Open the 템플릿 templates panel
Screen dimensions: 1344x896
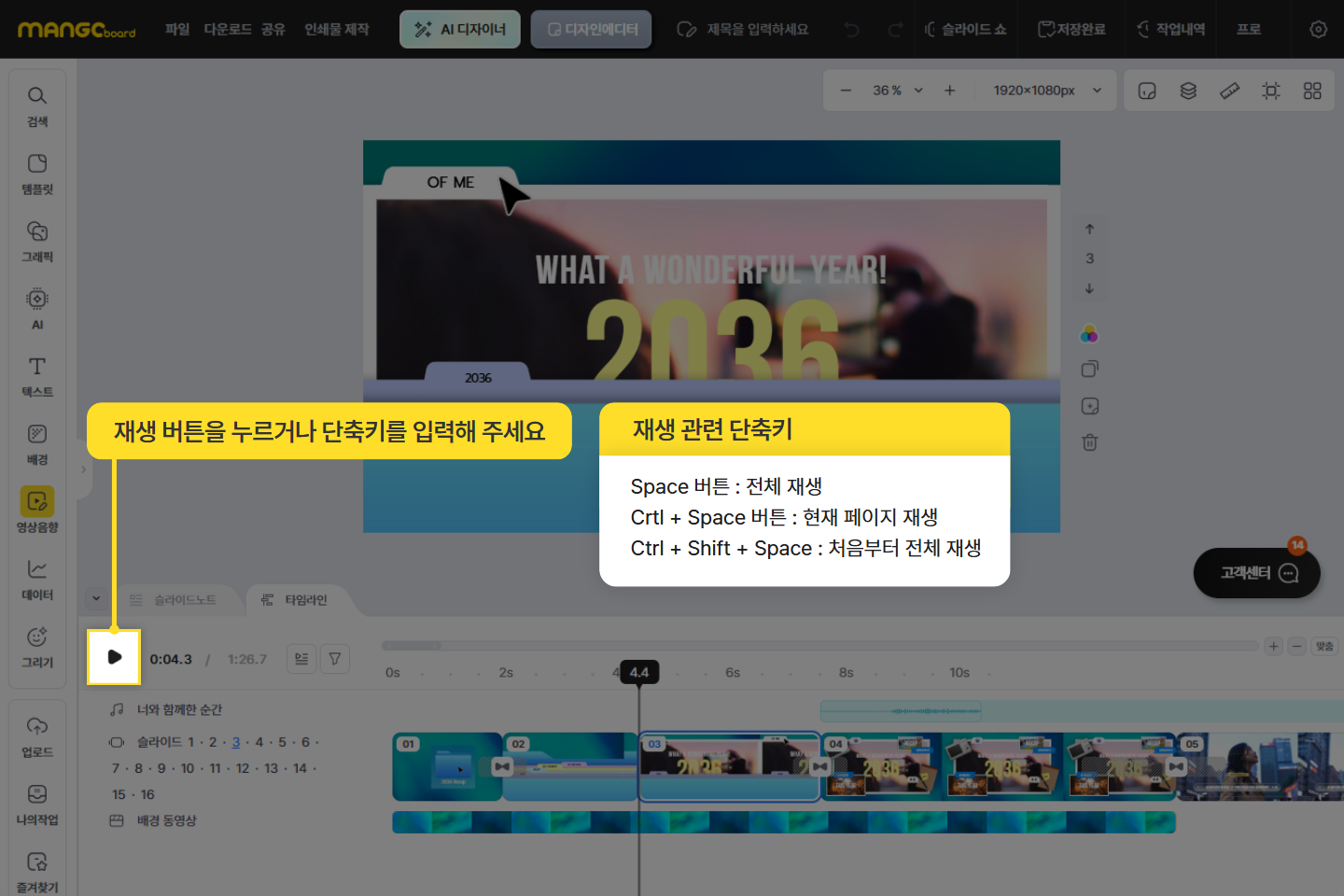coord(37,174)
